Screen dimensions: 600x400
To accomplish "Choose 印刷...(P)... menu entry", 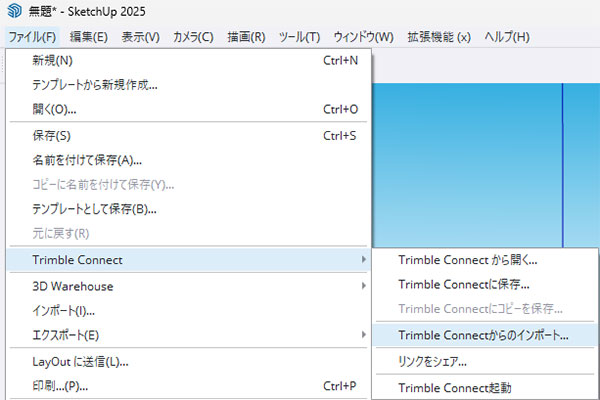I will [189, 386].
